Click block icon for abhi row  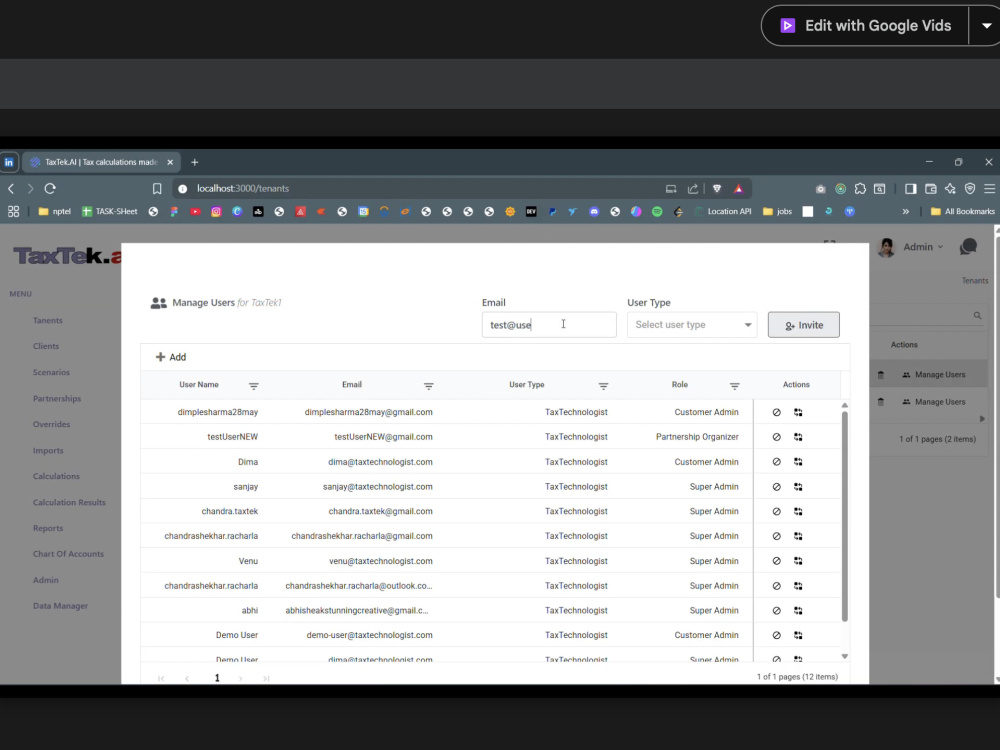(776, 610)
